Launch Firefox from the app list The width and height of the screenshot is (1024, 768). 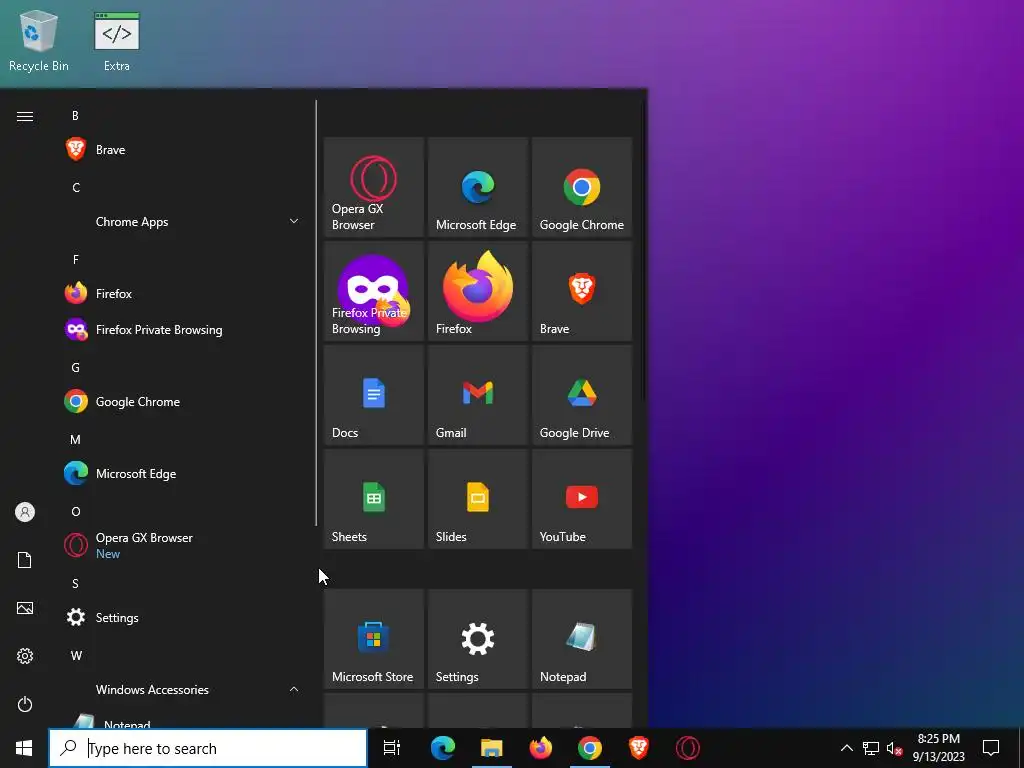coord(184,293)
